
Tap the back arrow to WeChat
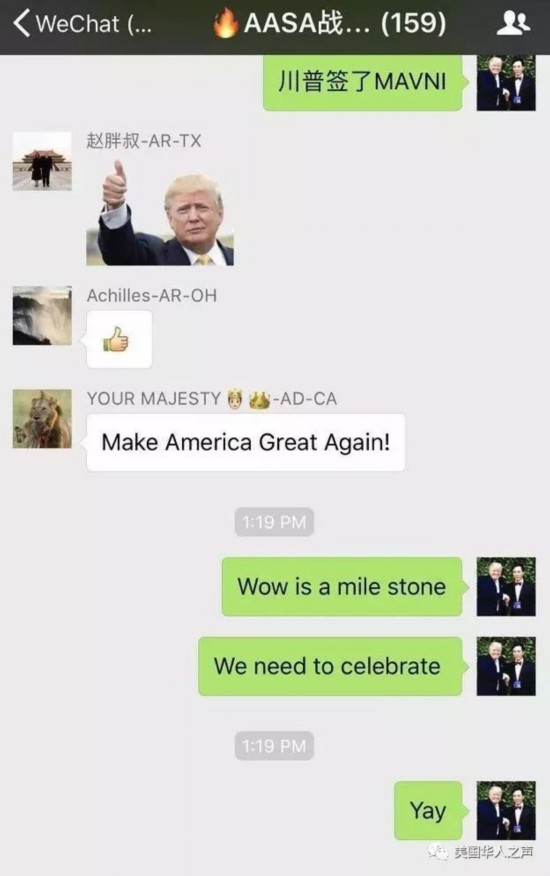click(21, 23)
